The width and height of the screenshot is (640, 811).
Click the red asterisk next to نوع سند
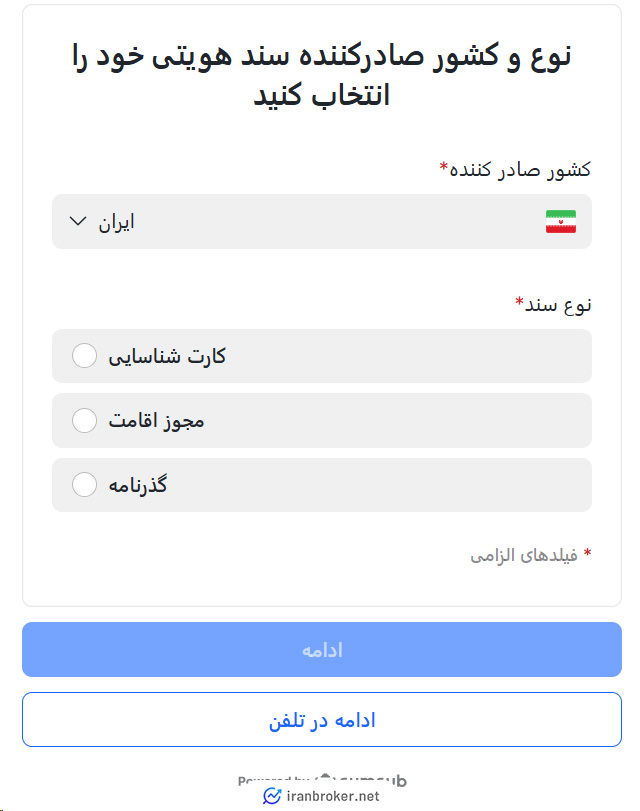tap(518, 303)
